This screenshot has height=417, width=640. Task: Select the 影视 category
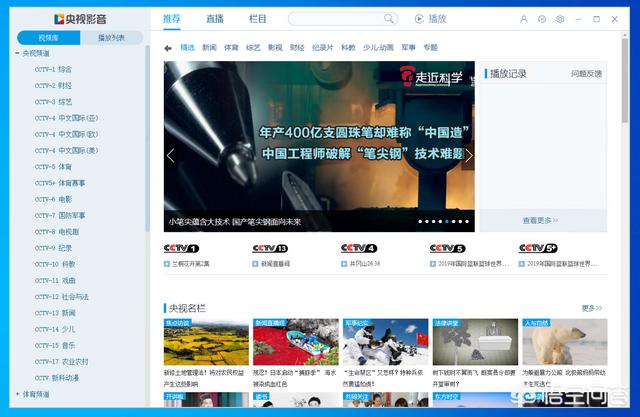[x=275, y=47]
